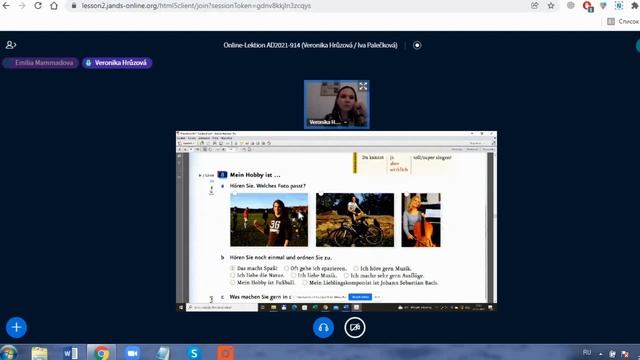Toggle the participants list icon

11,45
